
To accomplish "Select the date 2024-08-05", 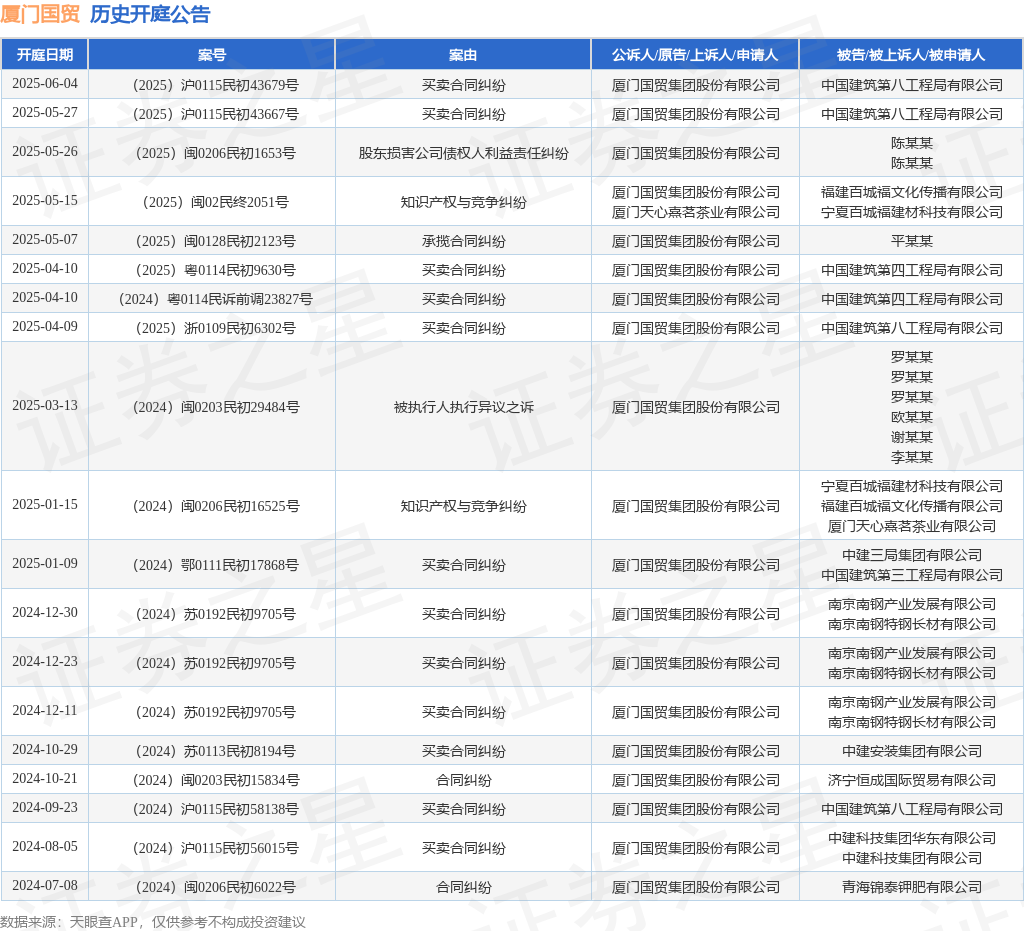I will (44, 847).
